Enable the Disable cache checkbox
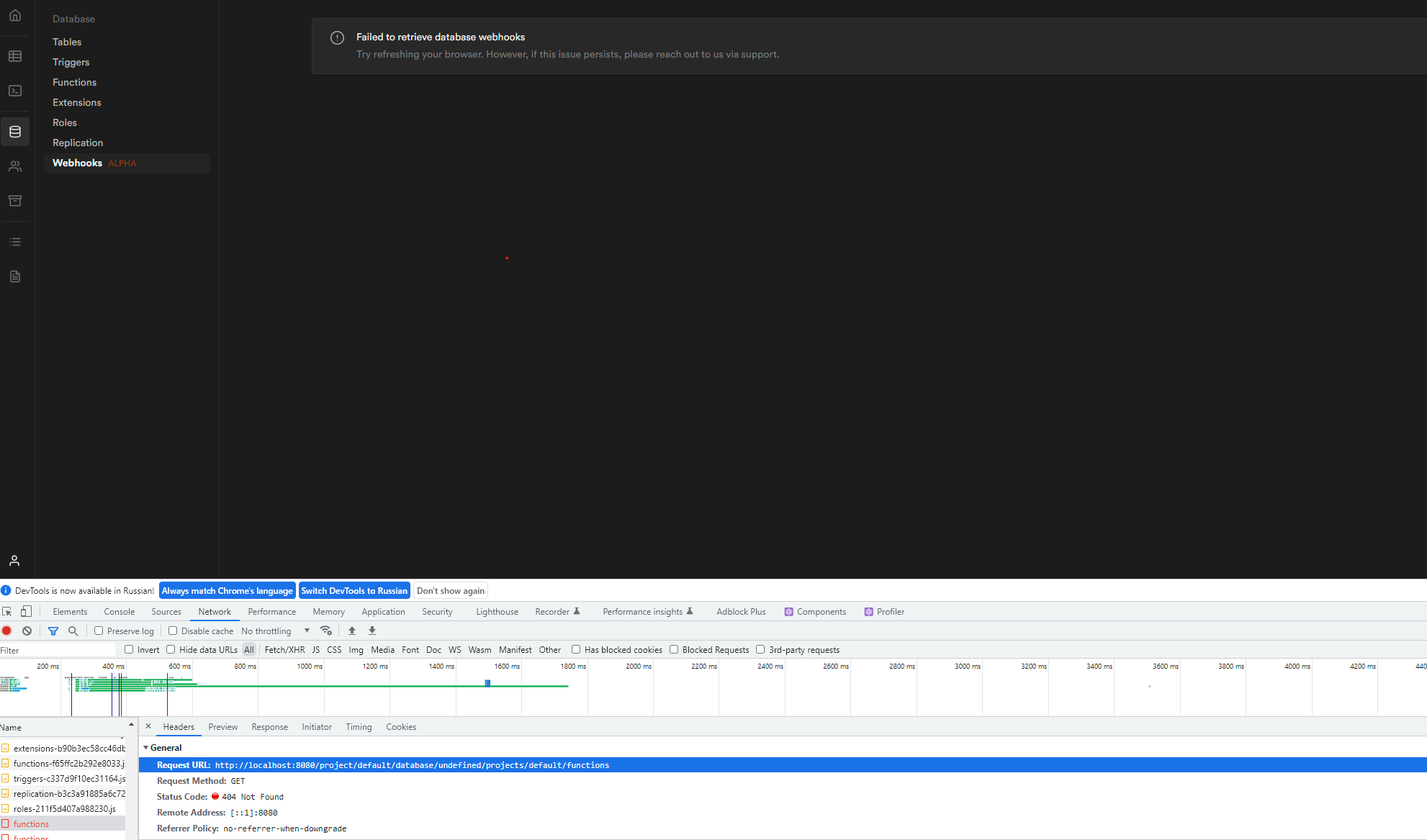 [173, 631]
